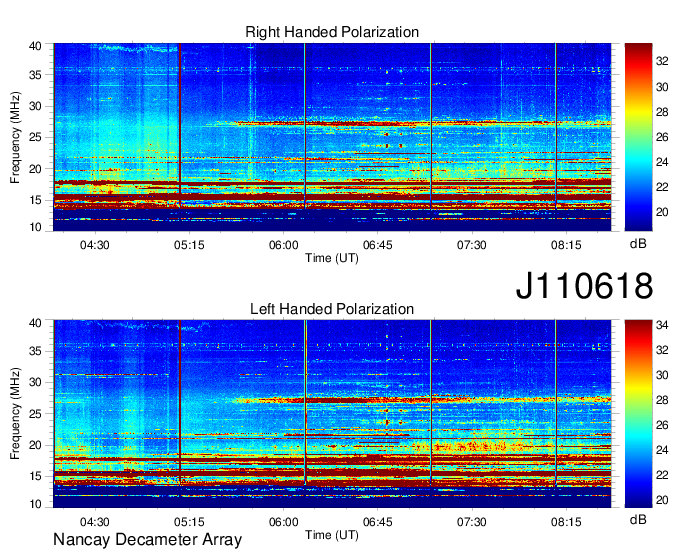Click the 08:15 tick label under Right Handed plot
The height and width of the screenshot is (552, 680).
[566, 245]
